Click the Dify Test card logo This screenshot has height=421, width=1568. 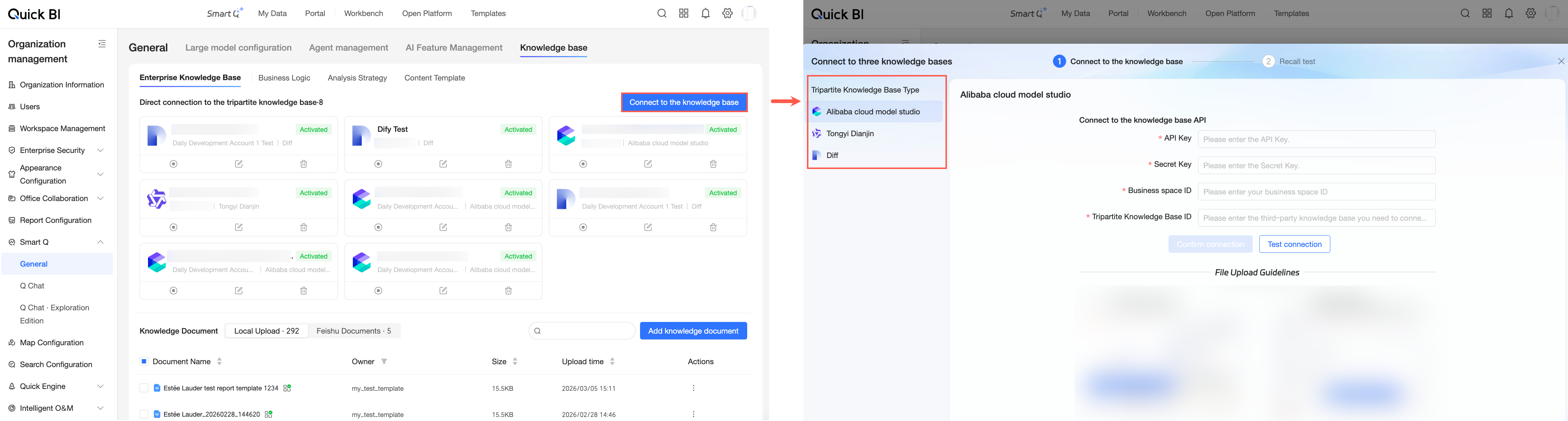tap(362, 136)
